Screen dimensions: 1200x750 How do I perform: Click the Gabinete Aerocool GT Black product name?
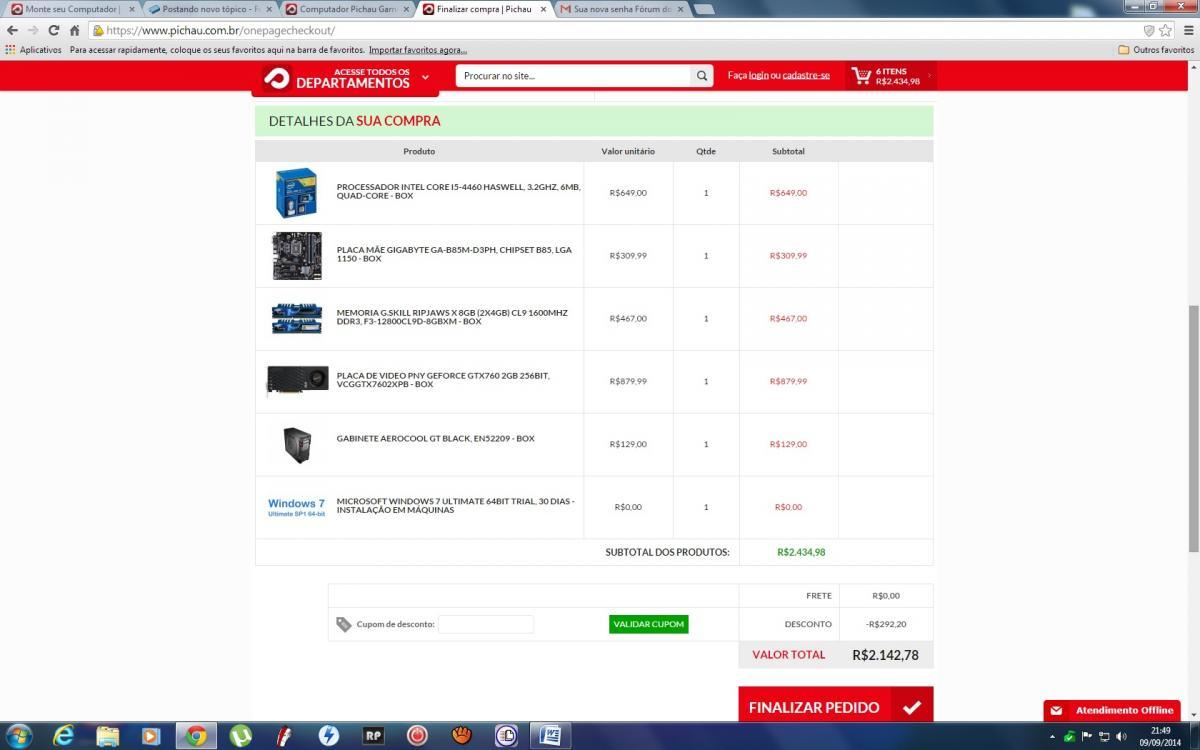[x=435, y=438]
